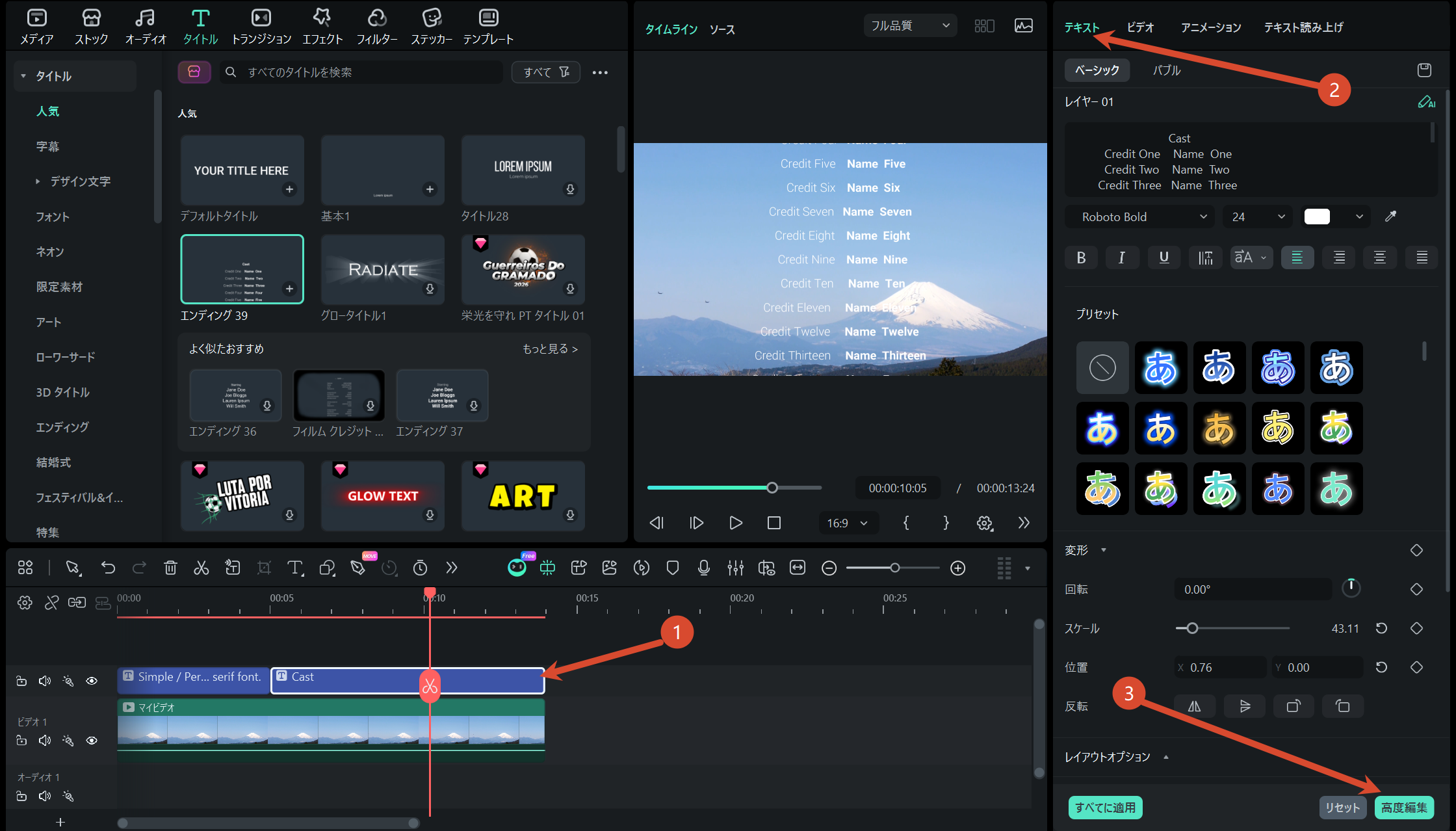Viewport: 1456px width, 831px height.
Task: Open the three-dot more options menu
Action: coord(600,72)
